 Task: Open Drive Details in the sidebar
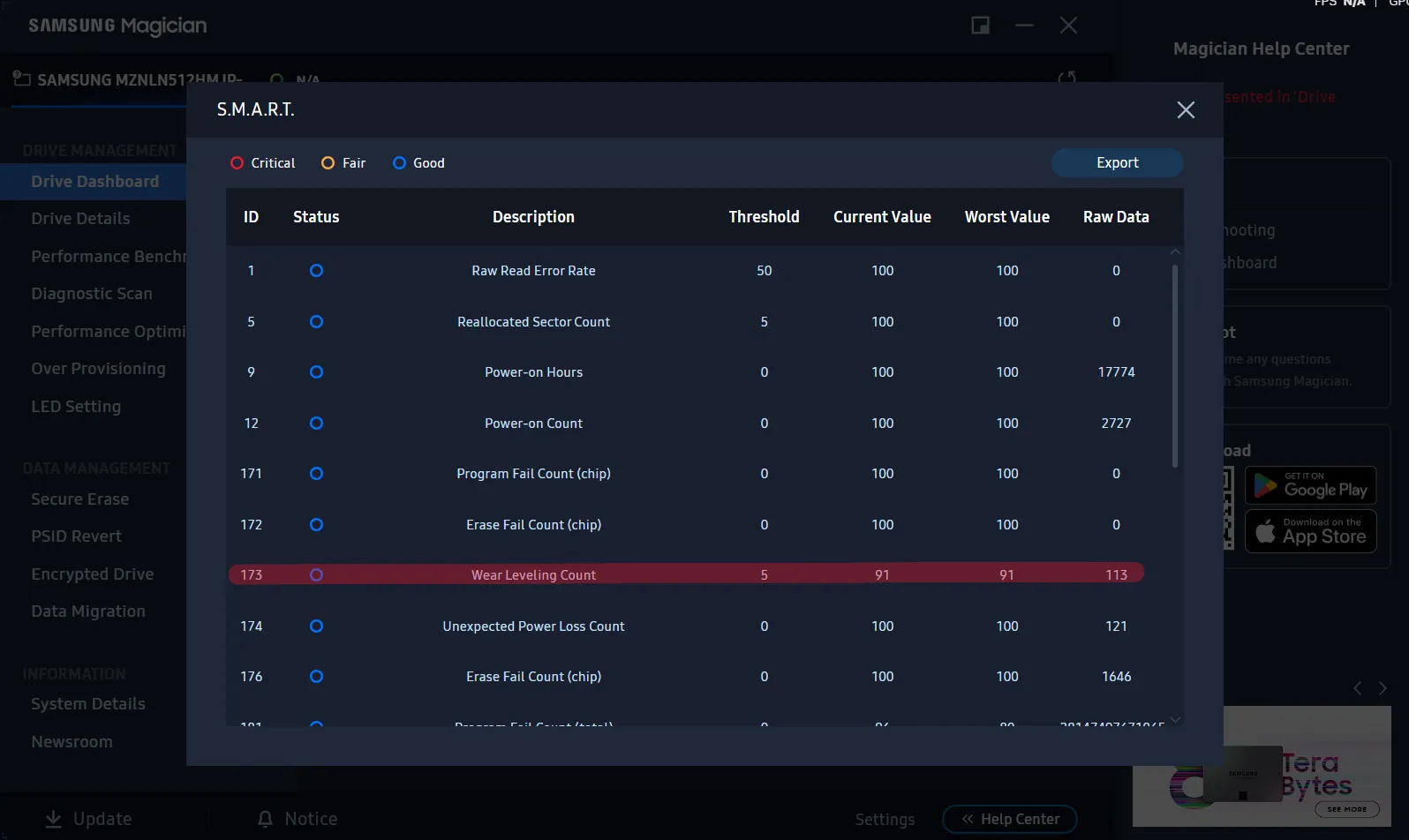(80, 219)
